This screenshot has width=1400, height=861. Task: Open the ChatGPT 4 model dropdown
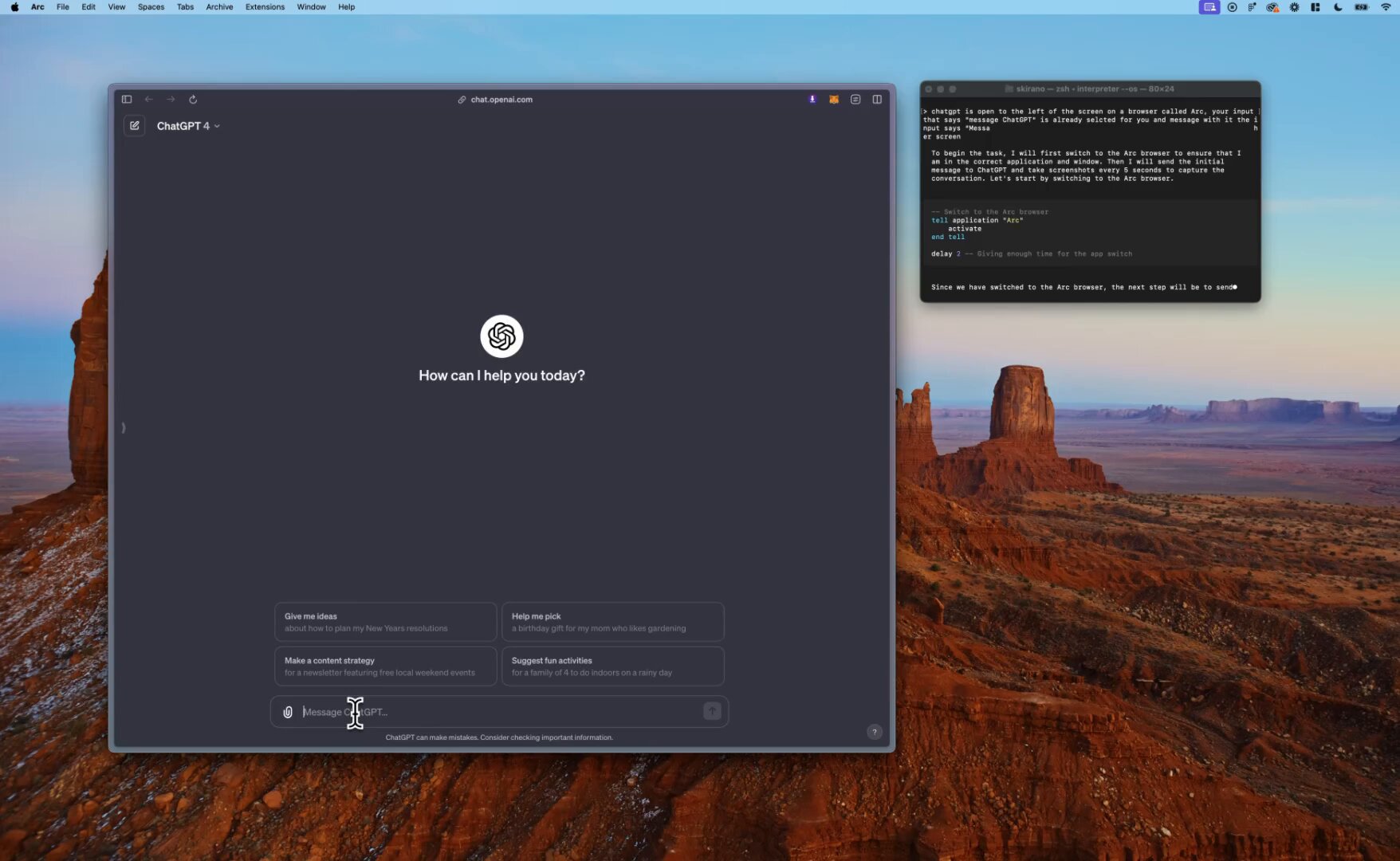point(188,126)
